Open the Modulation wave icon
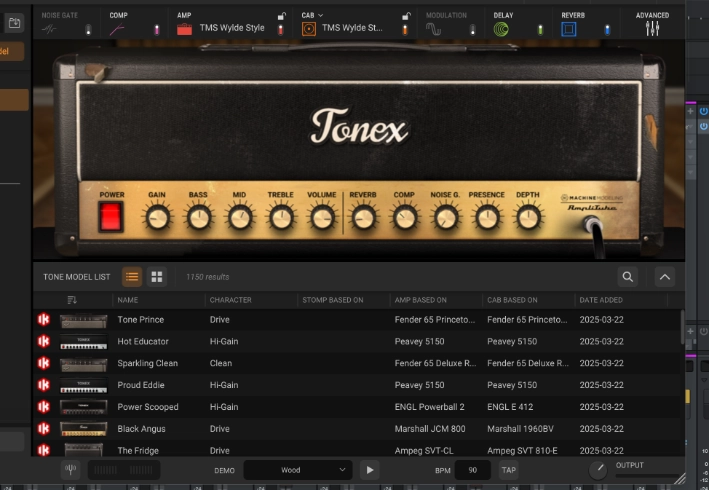Image resolution: width=709 pixels, height=490 pixels. click(433, 29)
